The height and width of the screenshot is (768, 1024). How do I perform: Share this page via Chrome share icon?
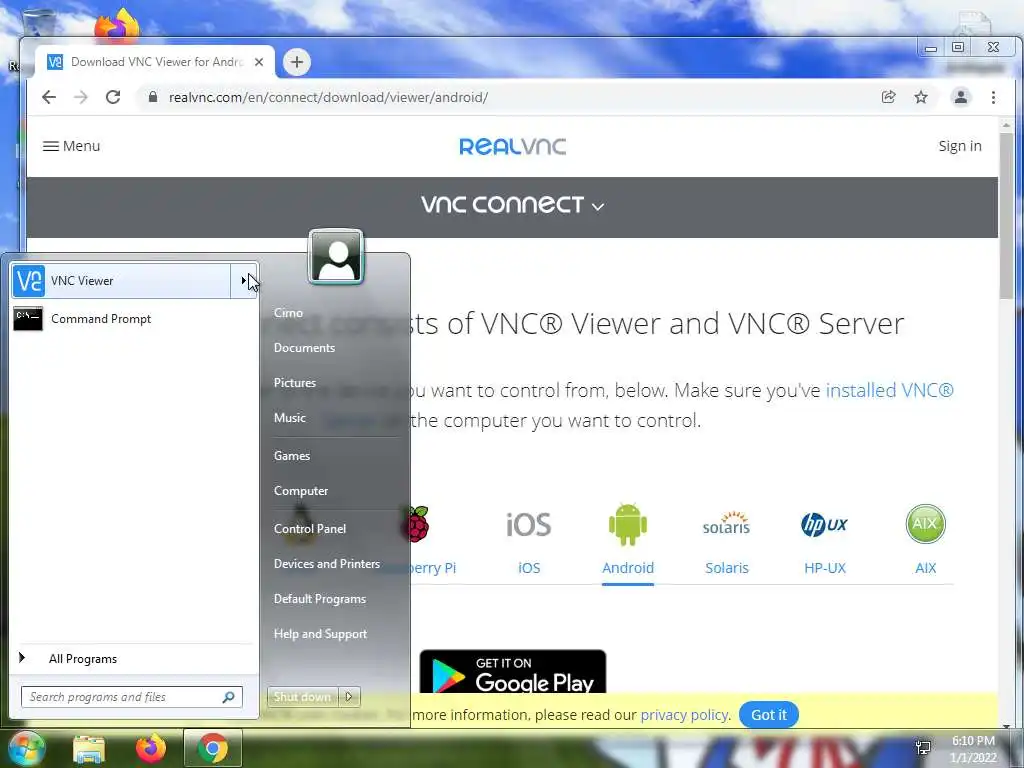point(888,97)
